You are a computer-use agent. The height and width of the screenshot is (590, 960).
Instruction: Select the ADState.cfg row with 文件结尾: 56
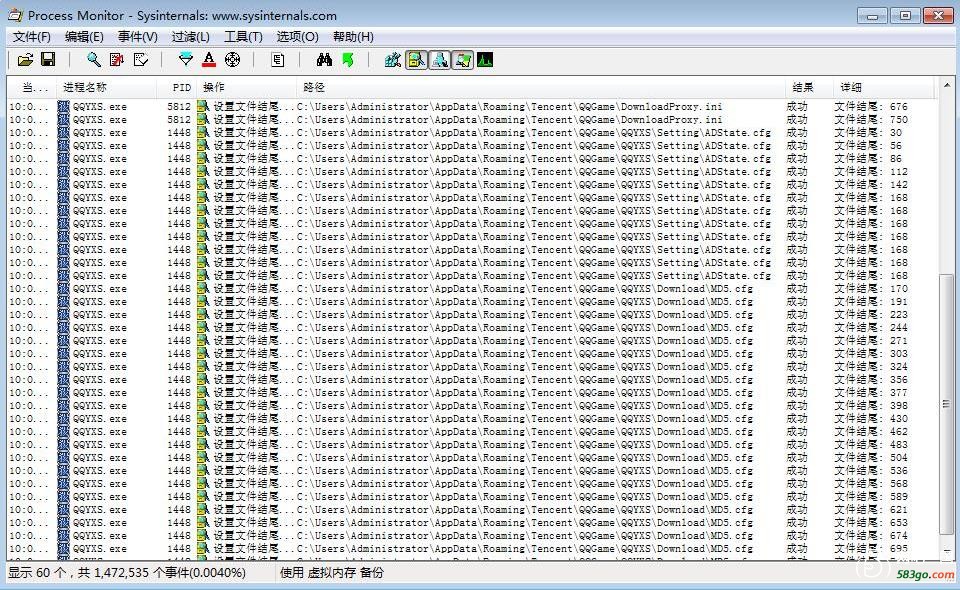pos(471,146)
